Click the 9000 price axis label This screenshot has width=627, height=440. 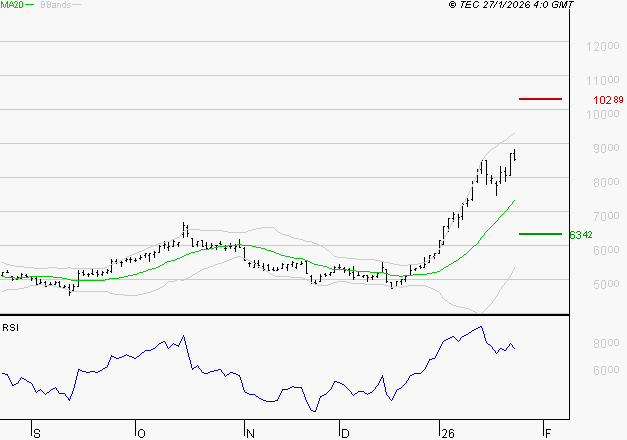(x=606, y=148)
